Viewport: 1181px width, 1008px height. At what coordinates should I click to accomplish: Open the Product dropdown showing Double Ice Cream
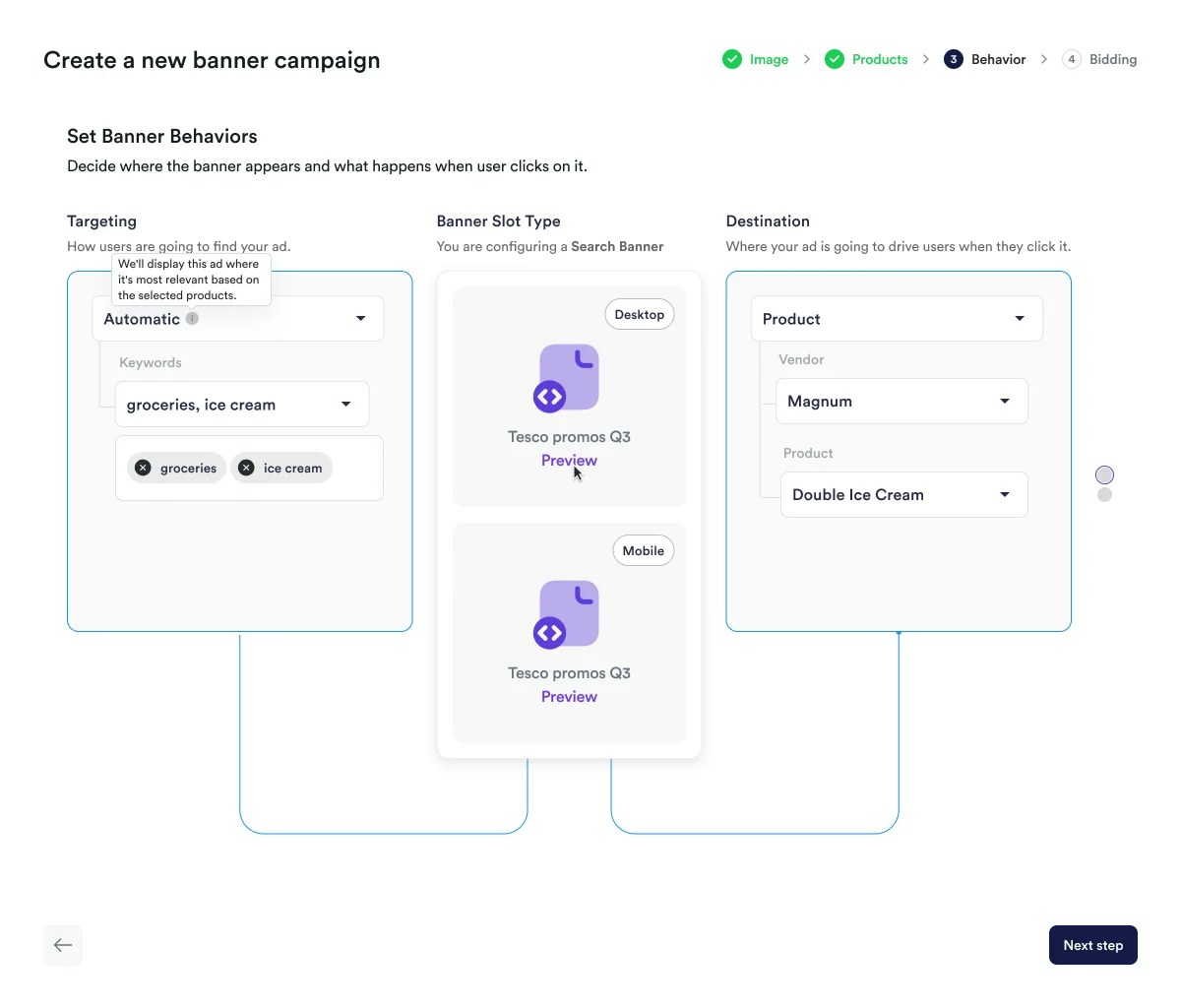click(x=903, y=494)
